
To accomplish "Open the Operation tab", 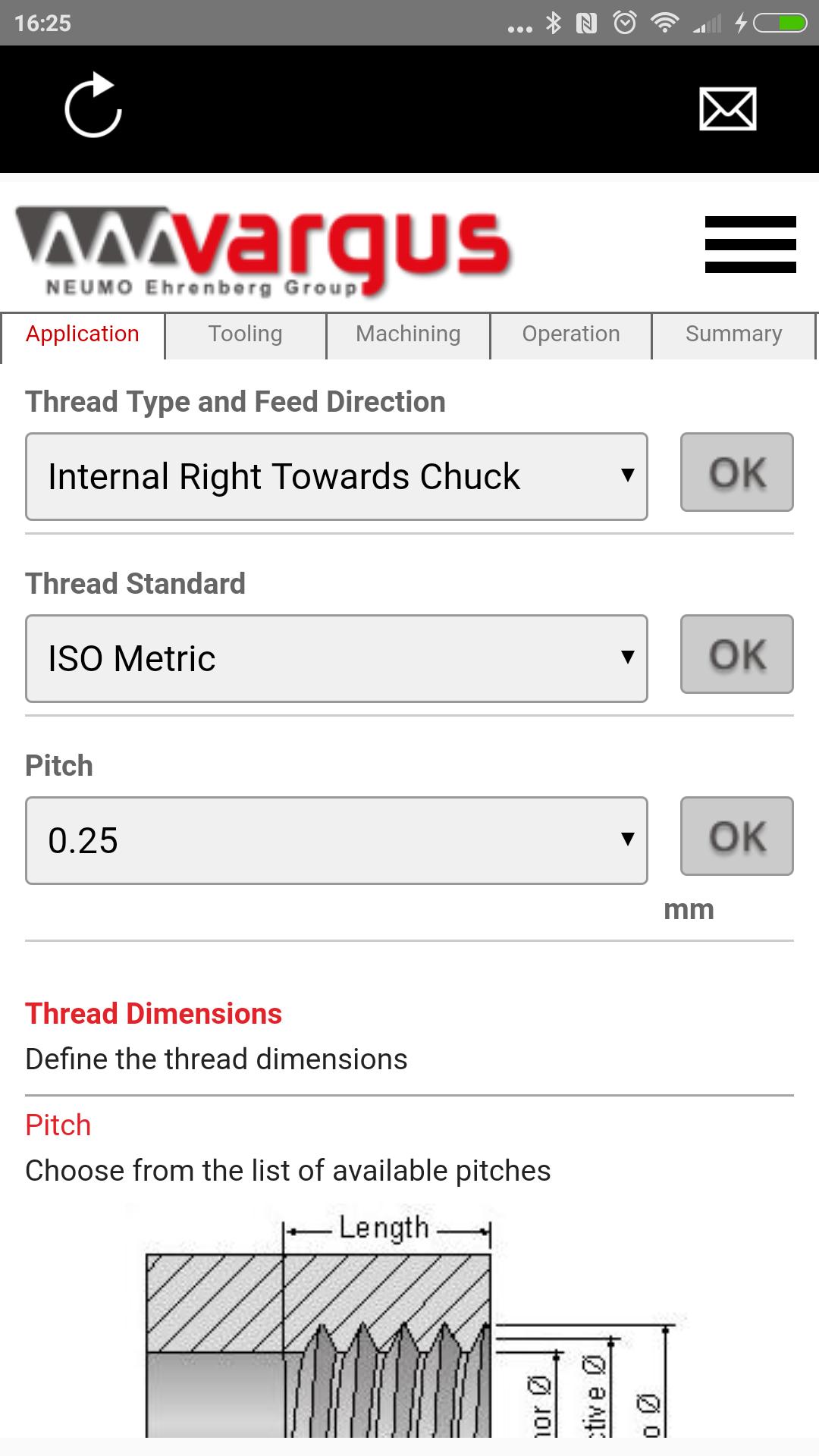I will click(571, 335).
